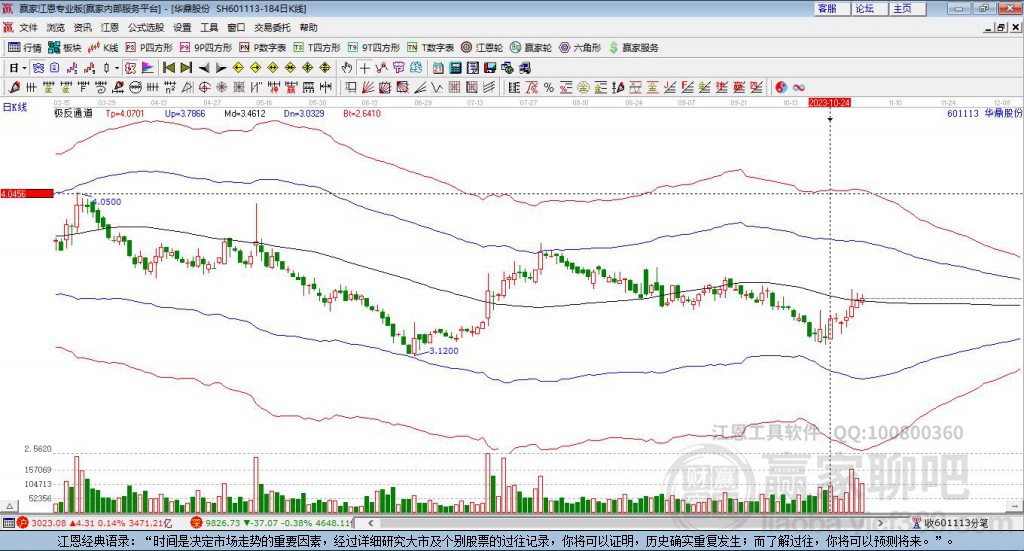Open the 赢家轮 wheel tool
This screenshot has width=1024, height=551.
point(531,48)
